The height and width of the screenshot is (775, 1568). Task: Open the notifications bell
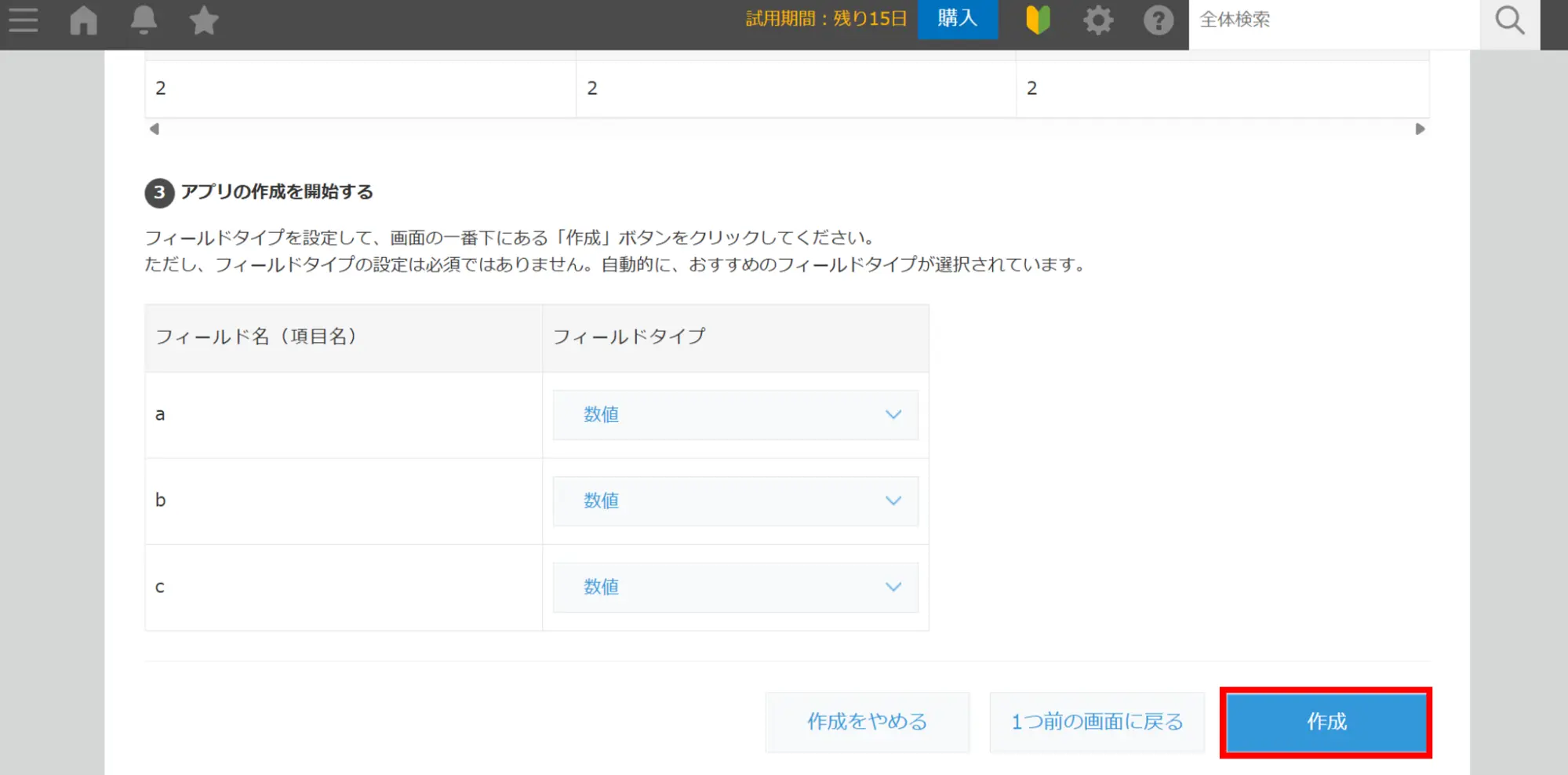pyautogui.click(x=144, y=20)
